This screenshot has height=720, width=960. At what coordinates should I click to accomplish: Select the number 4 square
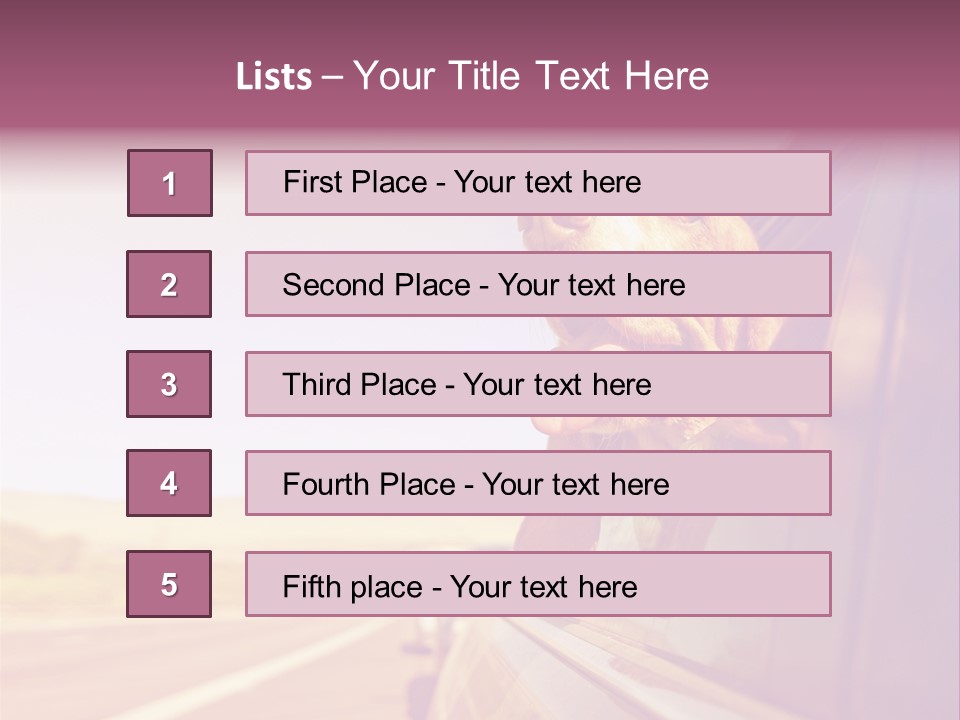[x=169, y=483]
